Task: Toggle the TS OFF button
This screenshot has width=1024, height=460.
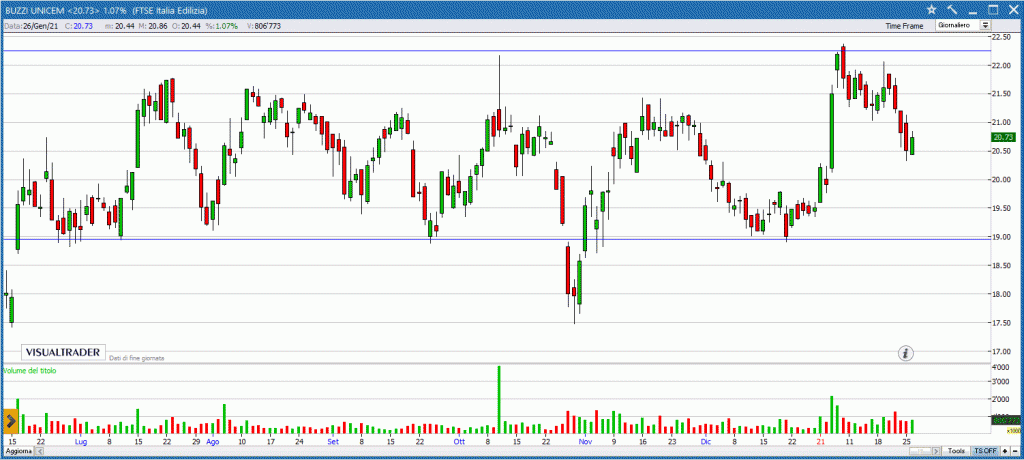Action: [x=985, y=451]
